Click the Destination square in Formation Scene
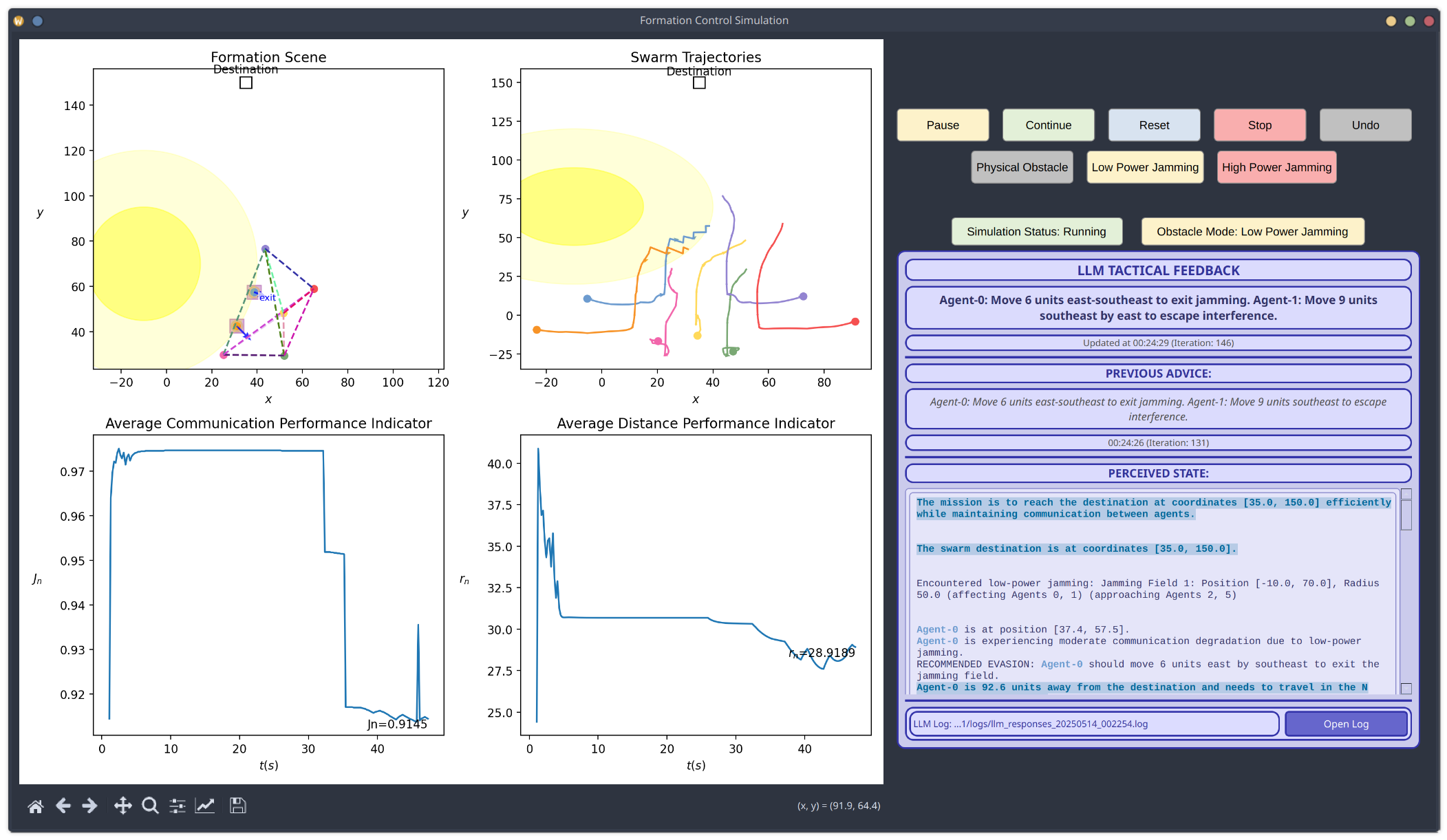 pos(246,83)
